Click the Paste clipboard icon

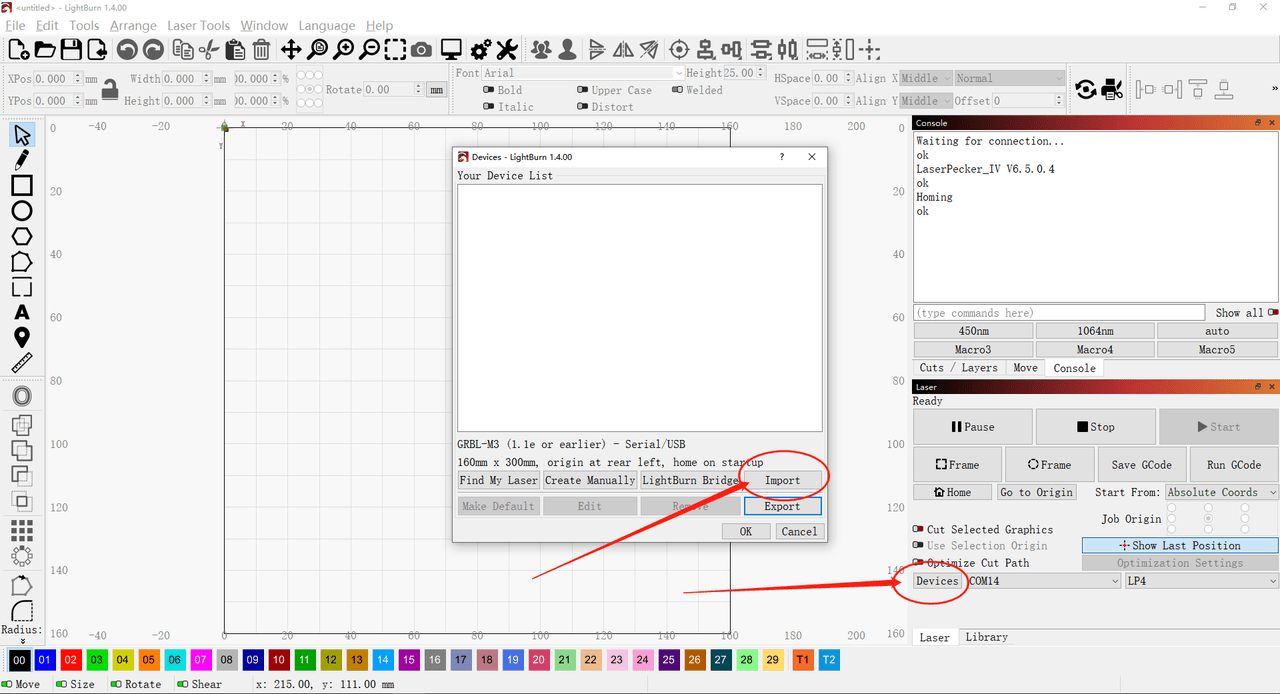[x=235, y=49]
